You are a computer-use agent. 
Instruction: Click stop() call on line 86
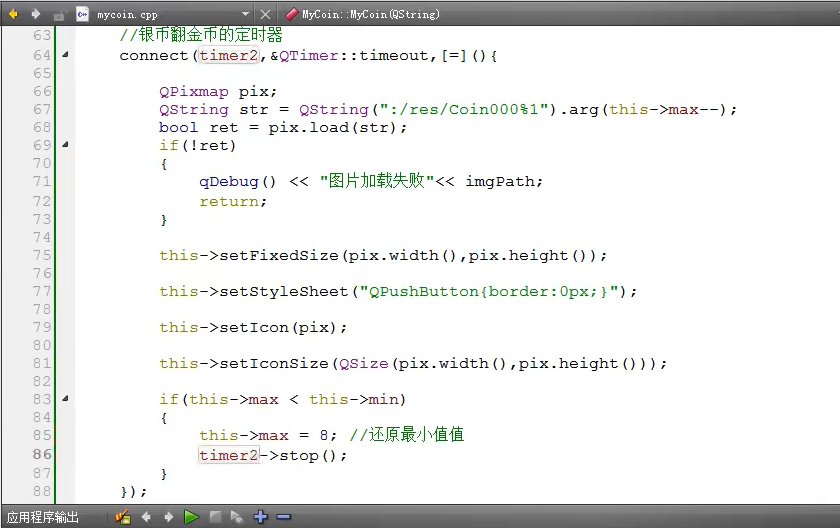coord(308,456)
